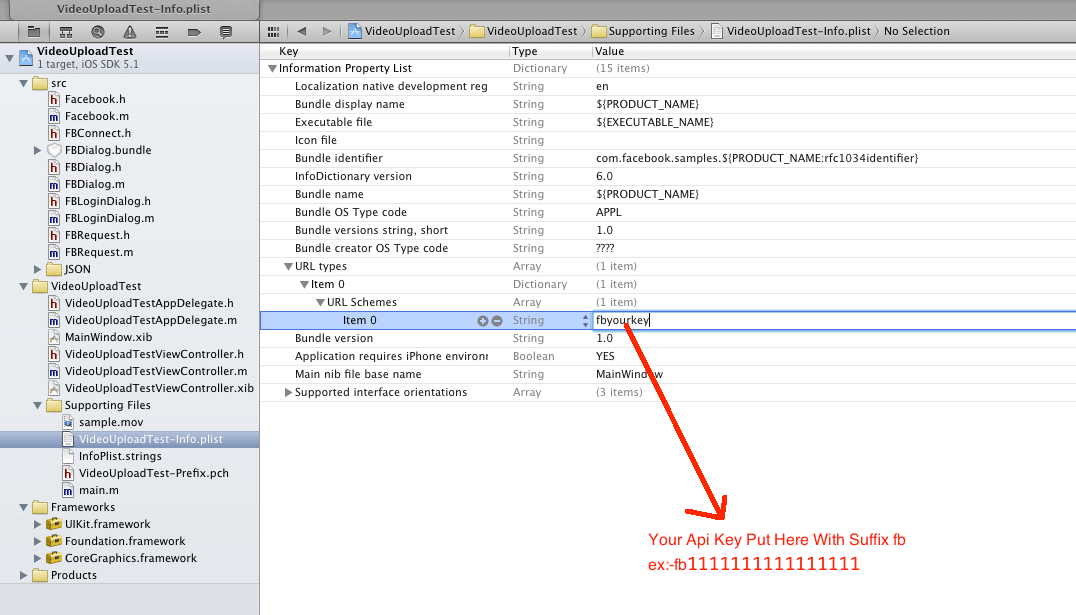Click the fbyourkey value field
This screenshot has height=615, width=1076.
coord(834,321)
